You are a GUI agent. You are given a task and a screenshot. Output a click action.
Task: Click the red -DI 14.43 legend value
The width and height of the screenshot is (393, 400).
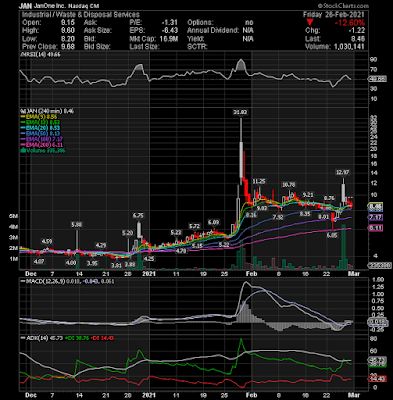point(103,338)
